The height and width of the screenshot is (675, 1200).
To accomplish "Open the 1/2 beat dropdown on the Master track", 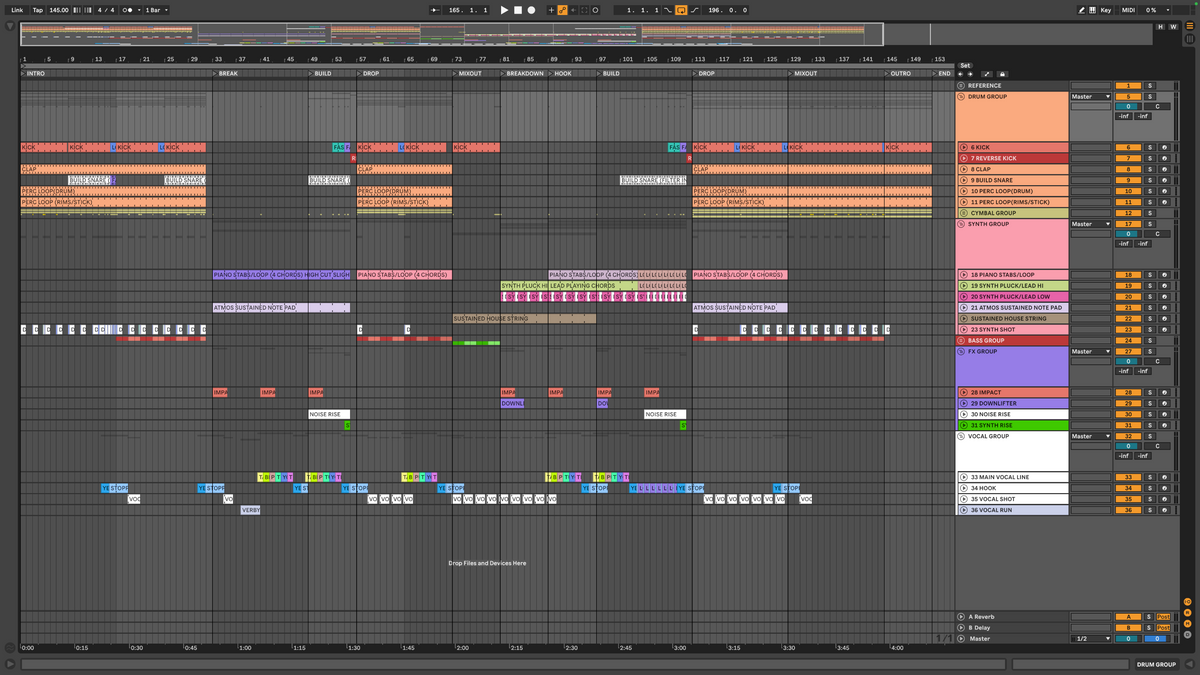I will 1090,639.
